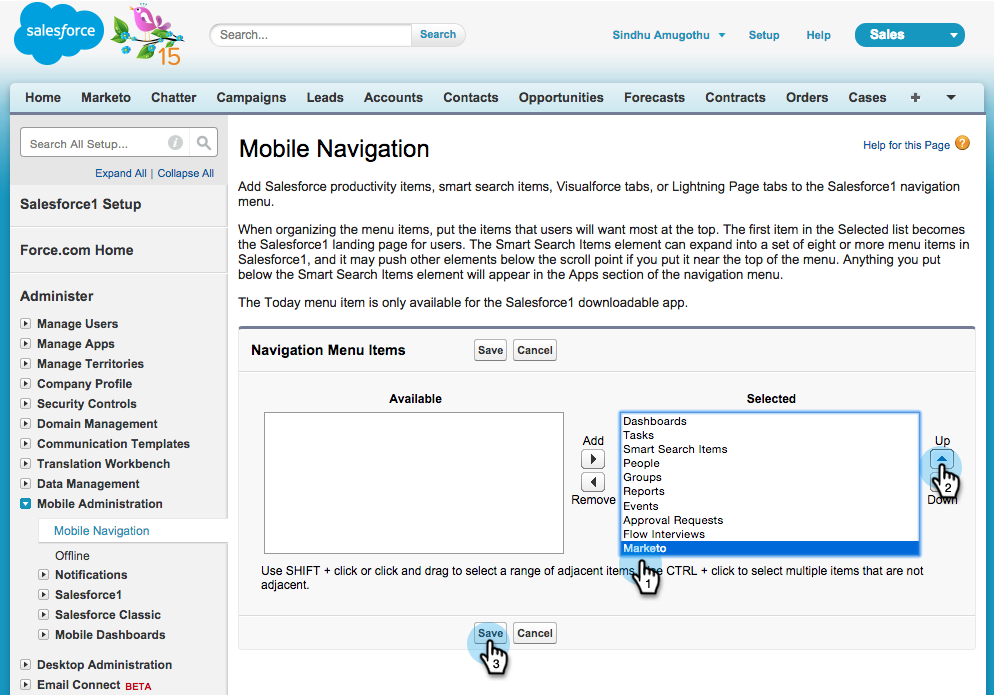Click the bottom Cancel button

(x=534, y=633)
